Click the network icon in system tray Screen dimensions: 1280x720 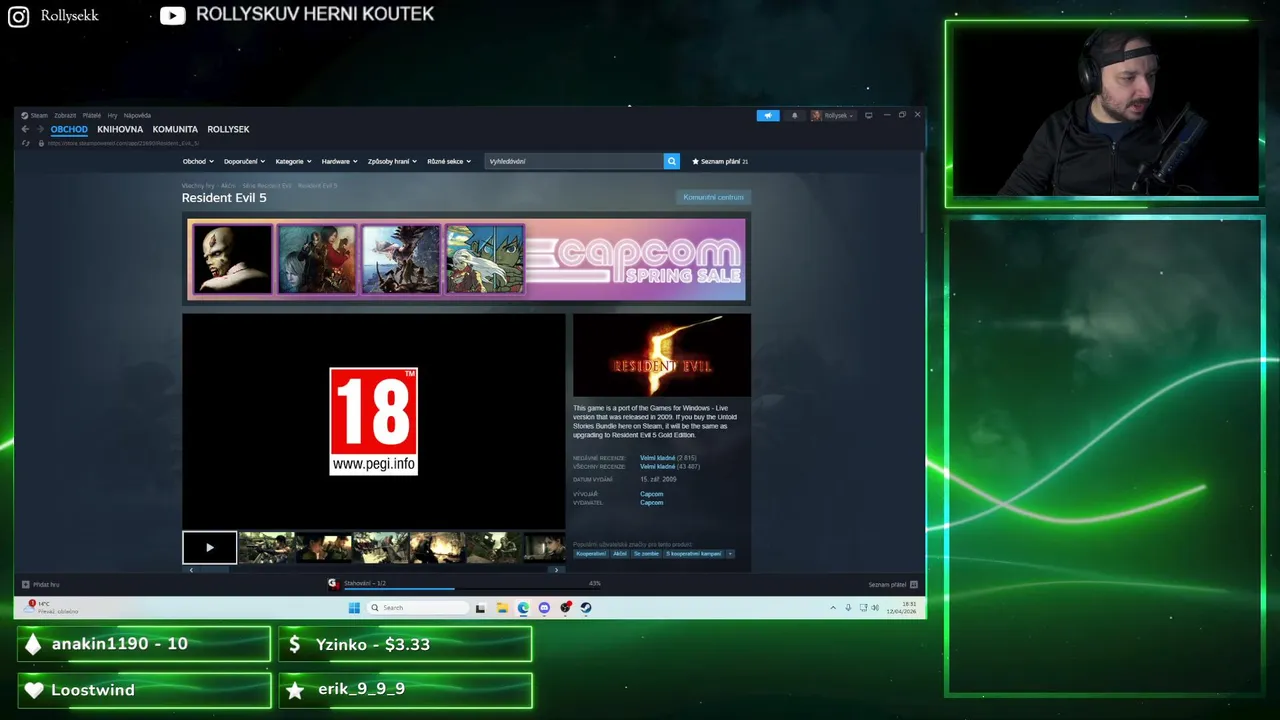click(862, 607)
